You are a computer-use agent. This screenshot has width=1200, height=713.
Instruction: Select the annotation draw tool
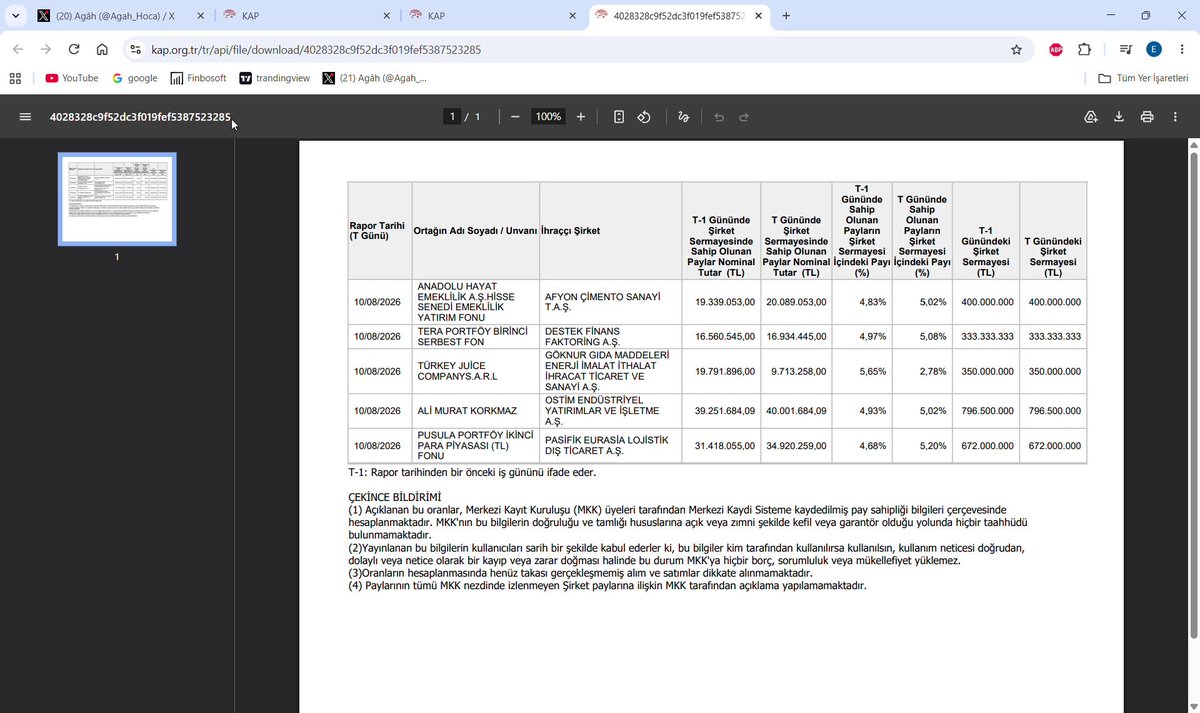click(684, 117)
